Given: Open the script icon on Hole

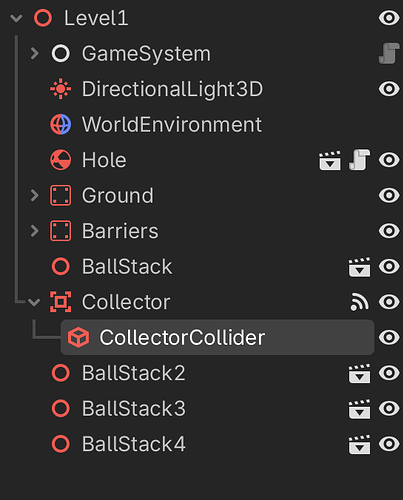Looking at the screenshot, I should 359,160.
